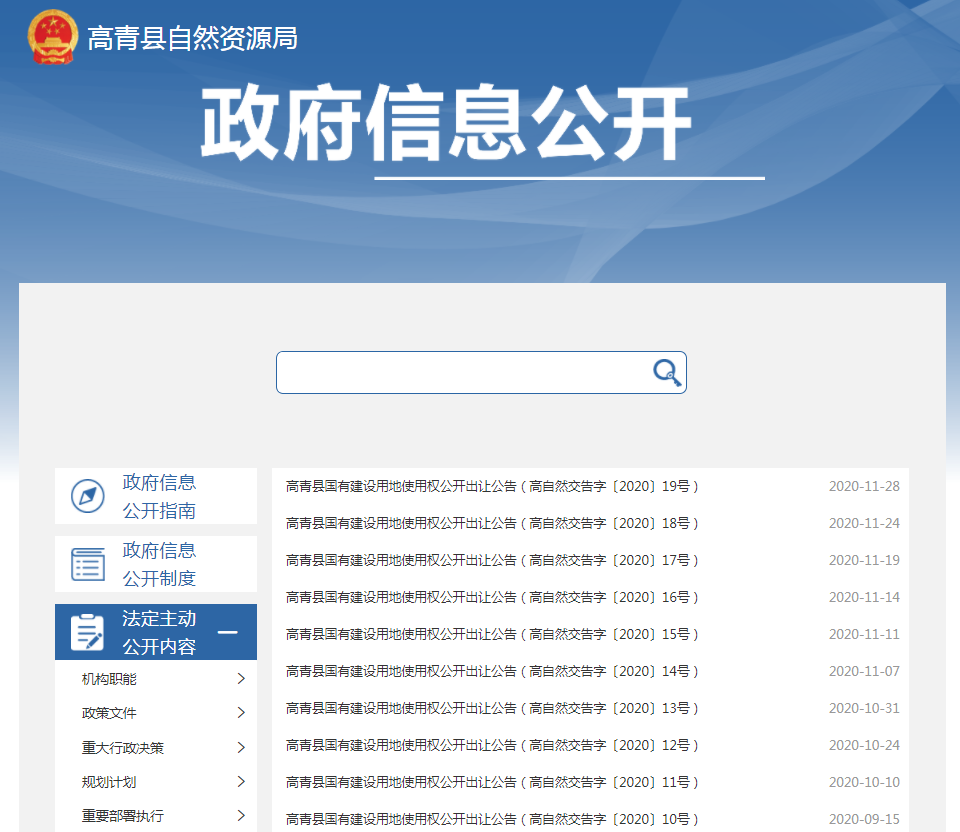Open announcement 高自然交告字〔2020〕17号
Image resolution: width=960 pixels, height=832 pixels.
[x=492, y=560]
